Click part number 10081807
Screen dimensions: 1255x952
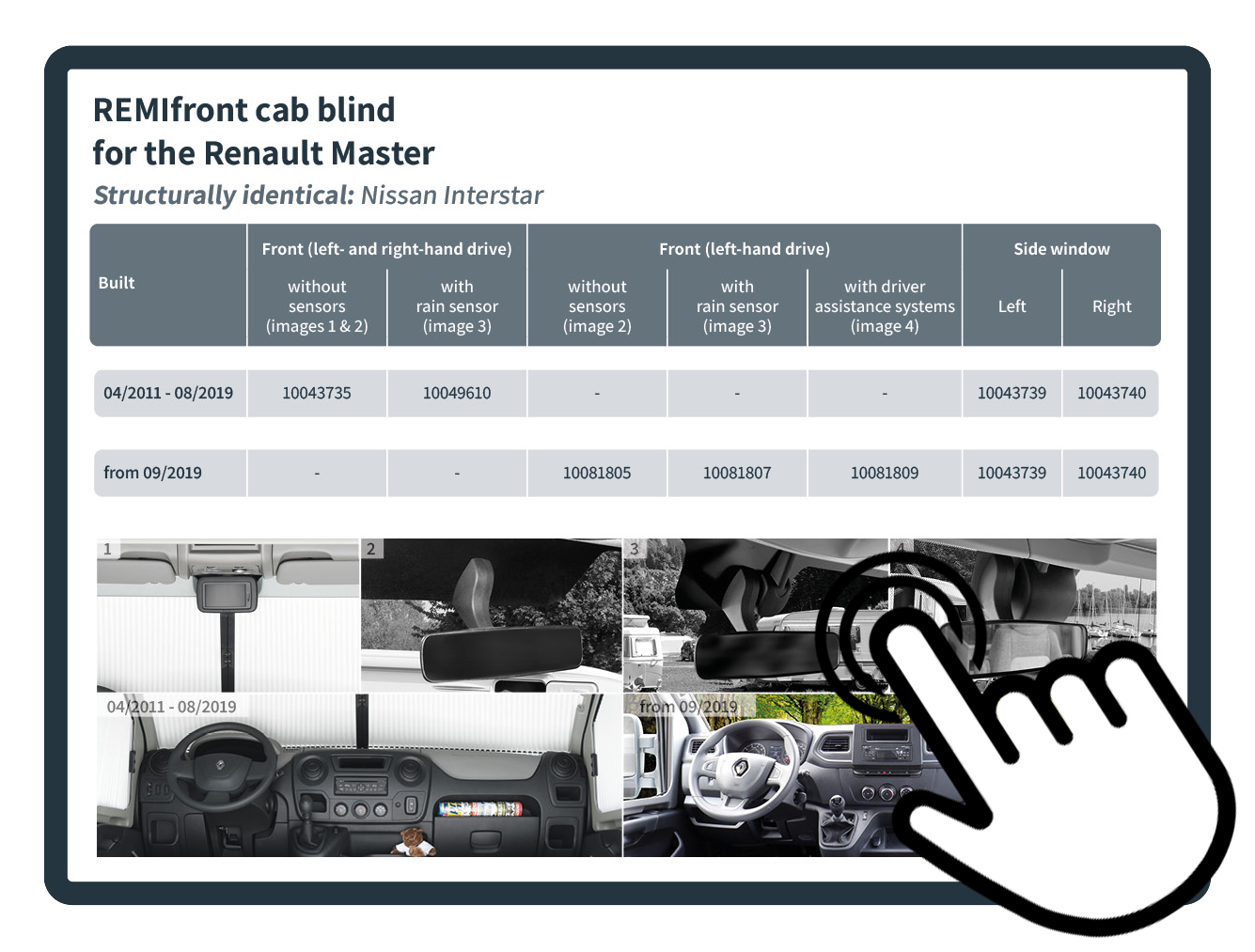[x=737, y=473]
